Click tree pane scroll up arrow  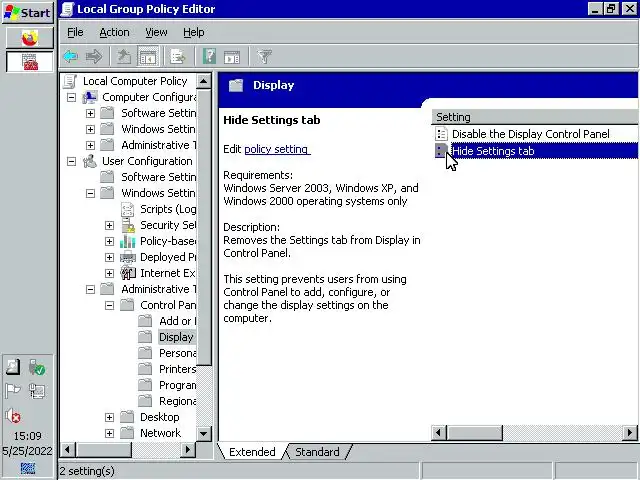tap(203, 81)
